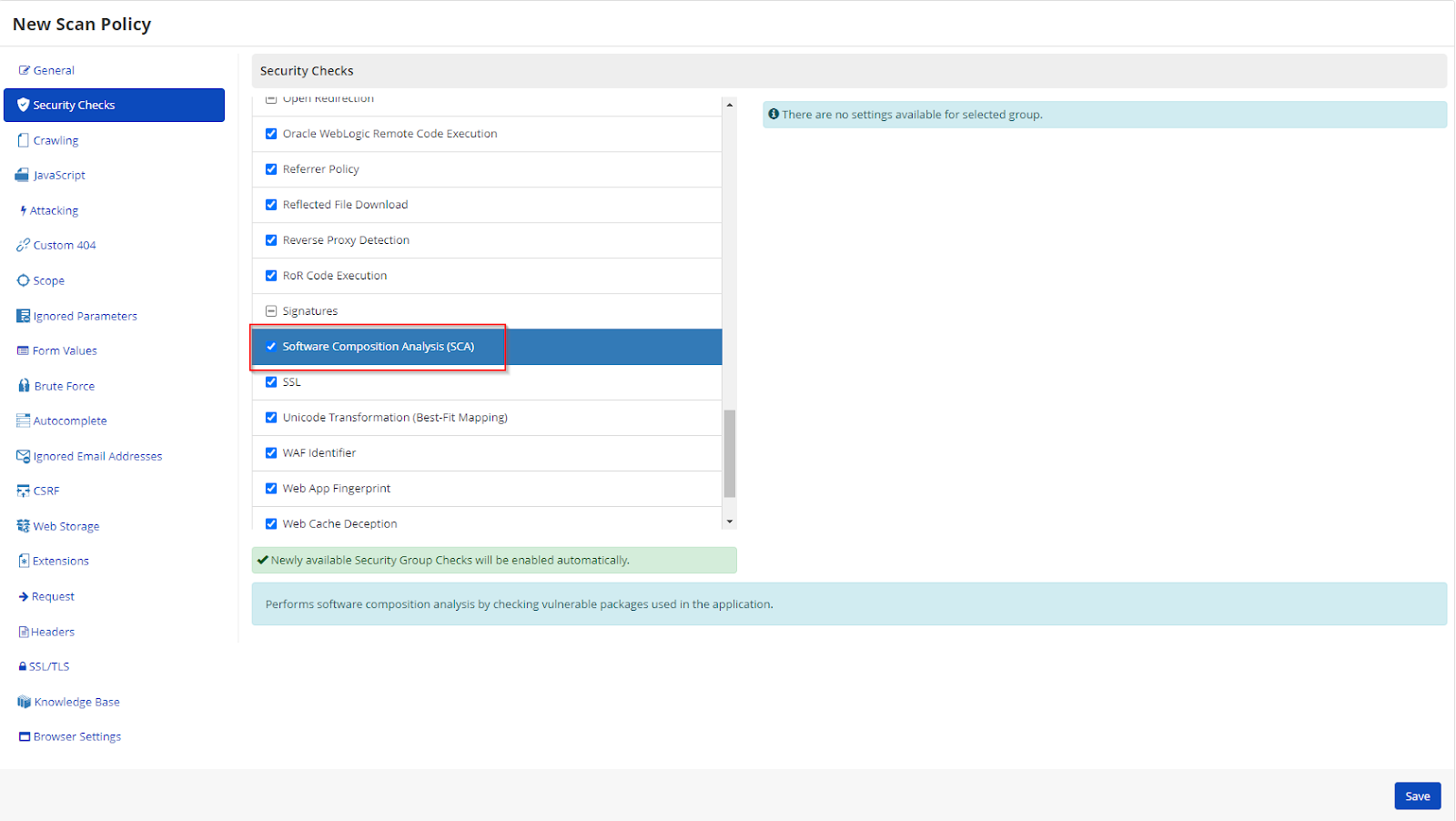Screen dimensions: 1456x821
Task: Disable the Web App Fingerprint checkbox
Action: (x=271, y=489)
